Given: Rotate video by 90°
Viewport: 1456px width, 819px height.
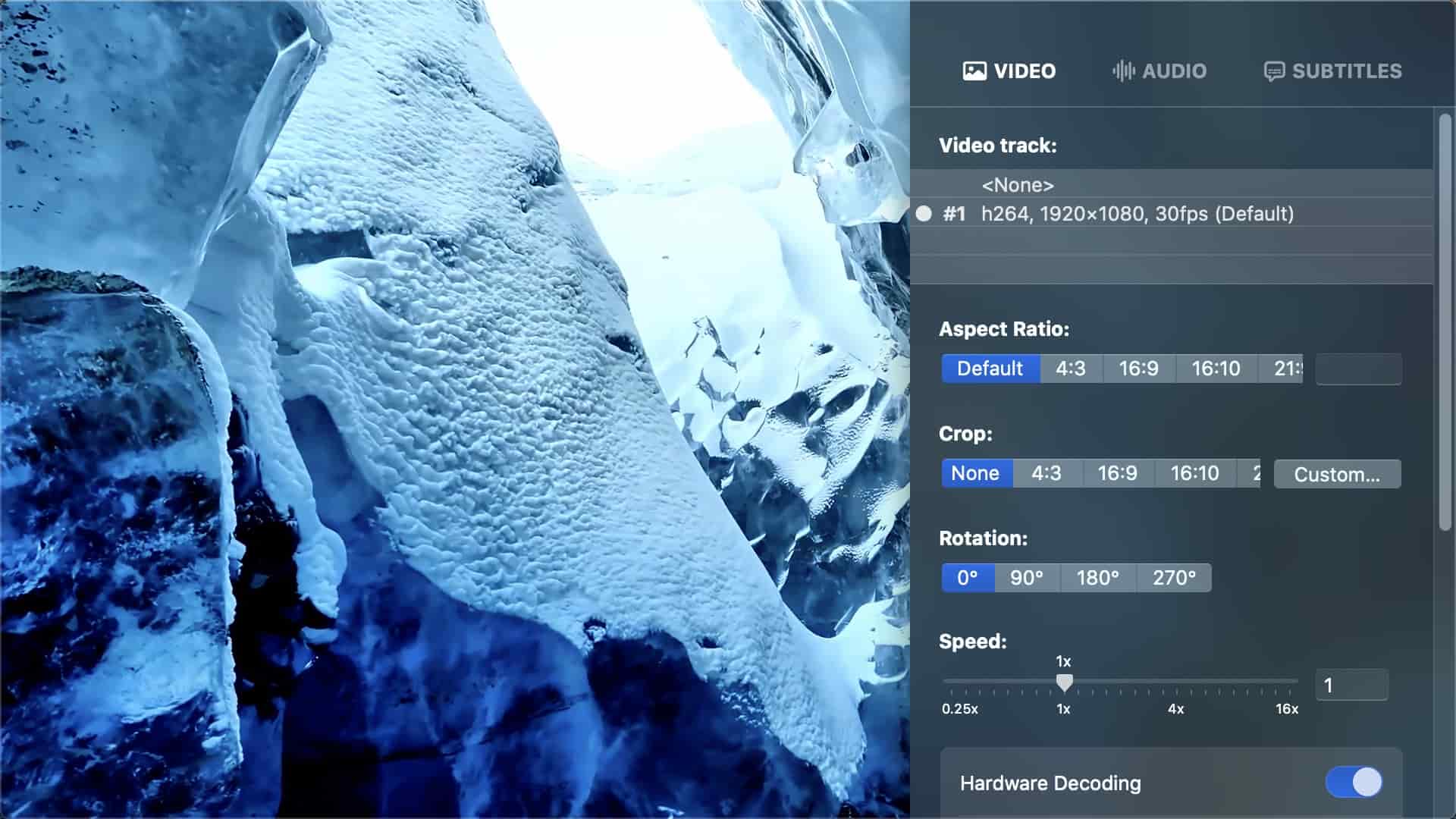Looking at the screenshot, I should (x=1026, y=578).
